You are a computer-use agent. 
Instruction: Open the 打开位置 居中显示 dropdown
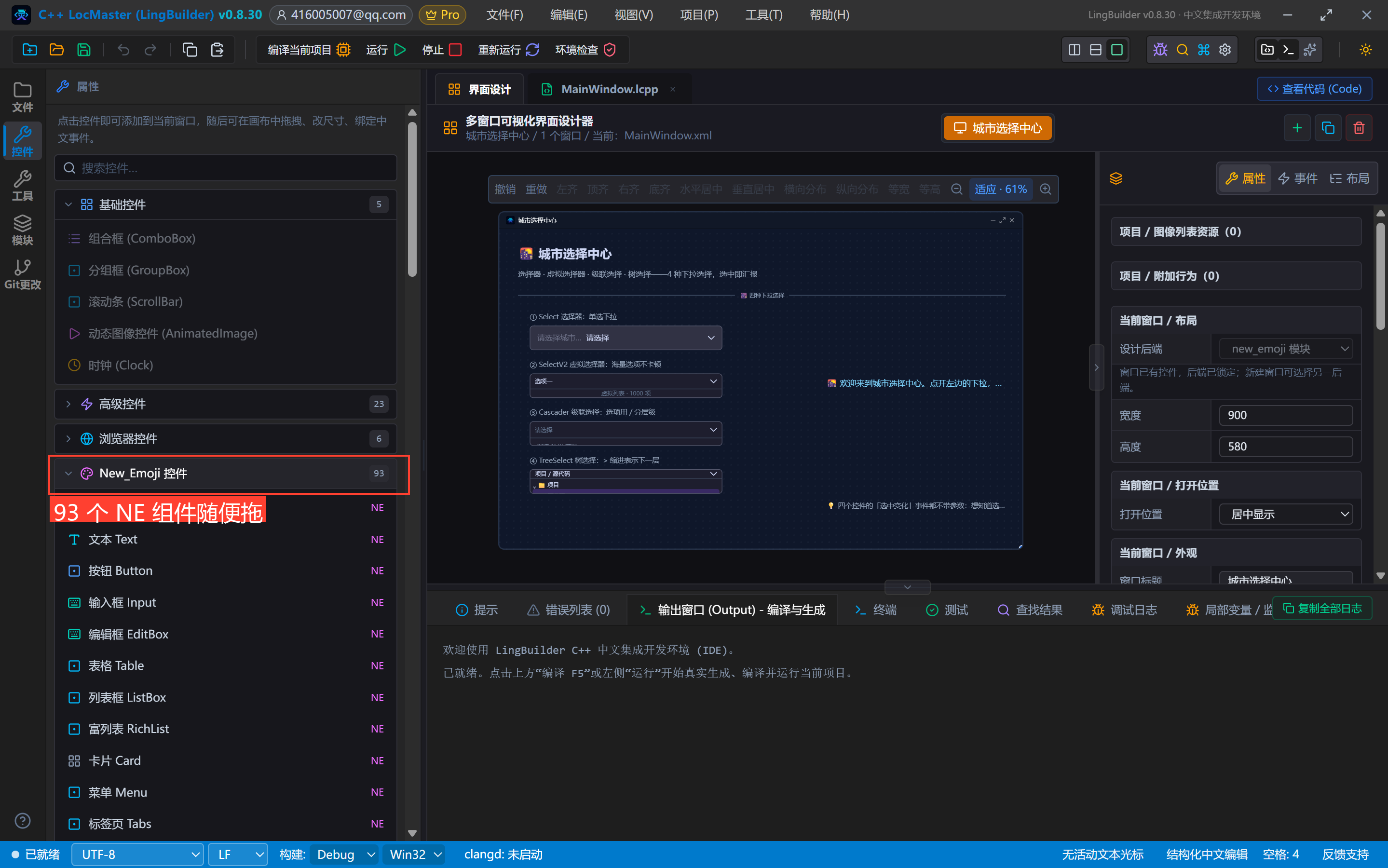[x=1285, y=515]
